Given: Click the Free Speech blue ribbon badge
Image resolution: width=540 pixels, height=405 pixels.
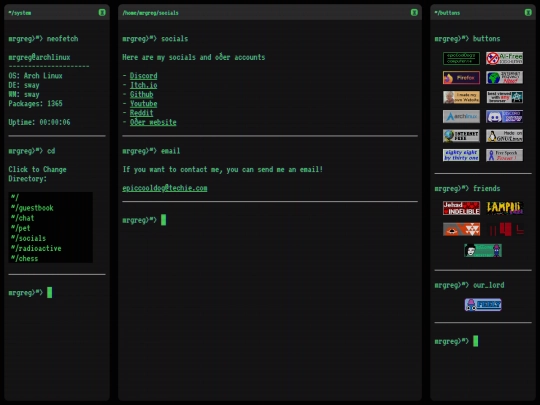Looking at the screenshot, I should (x=505, y=155).
